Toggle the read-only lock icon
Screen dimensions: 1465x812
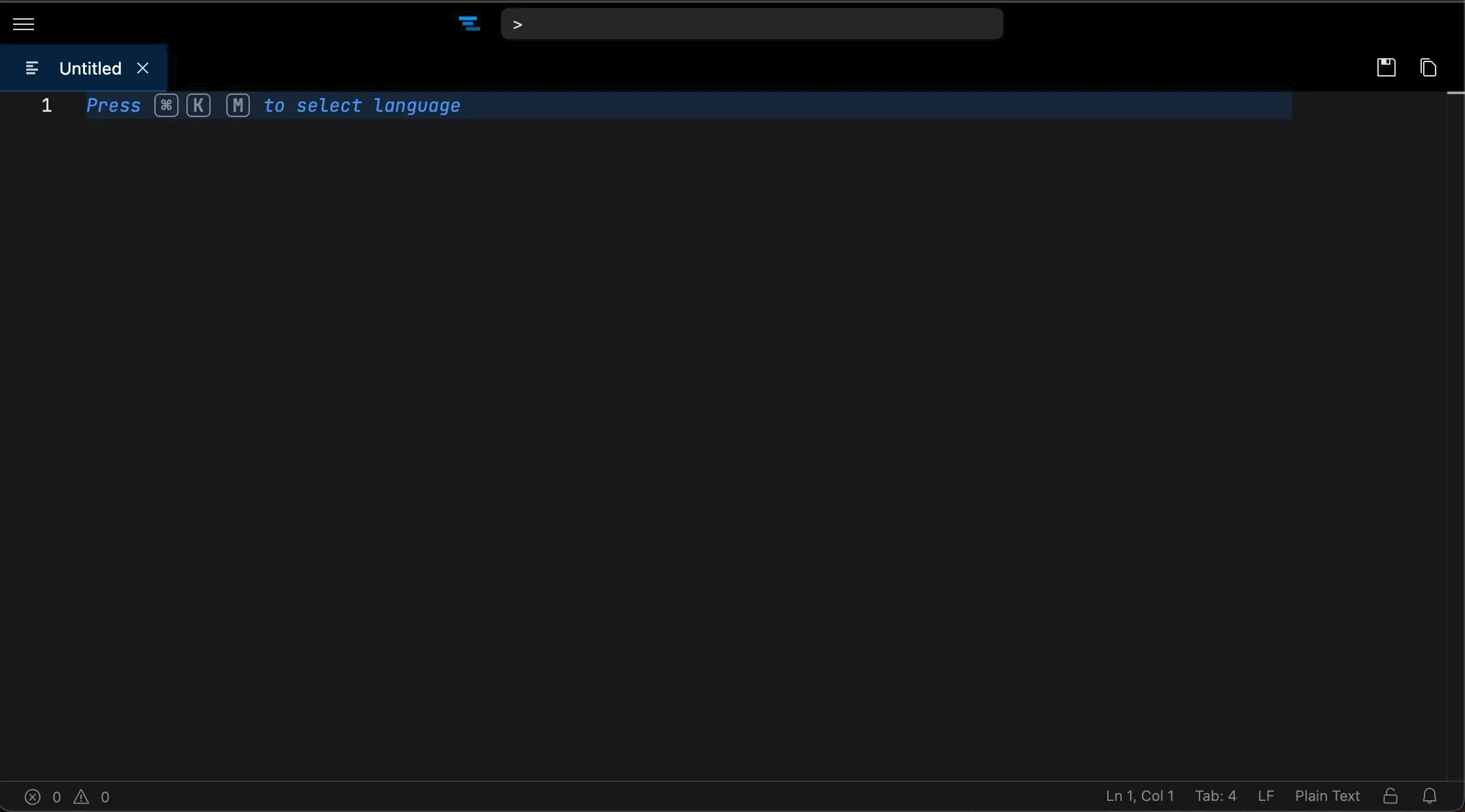[1390, 796]
